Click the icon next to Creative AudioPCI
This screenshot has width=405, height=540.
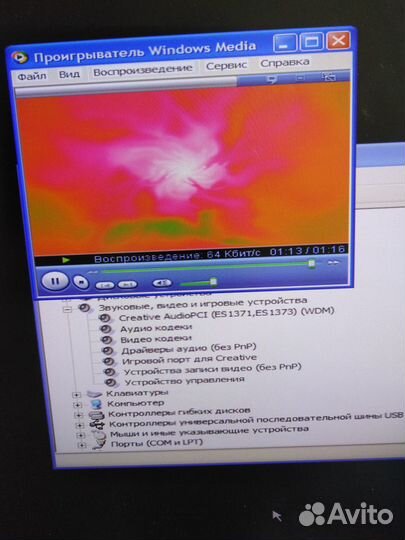(x=105, y=318)
